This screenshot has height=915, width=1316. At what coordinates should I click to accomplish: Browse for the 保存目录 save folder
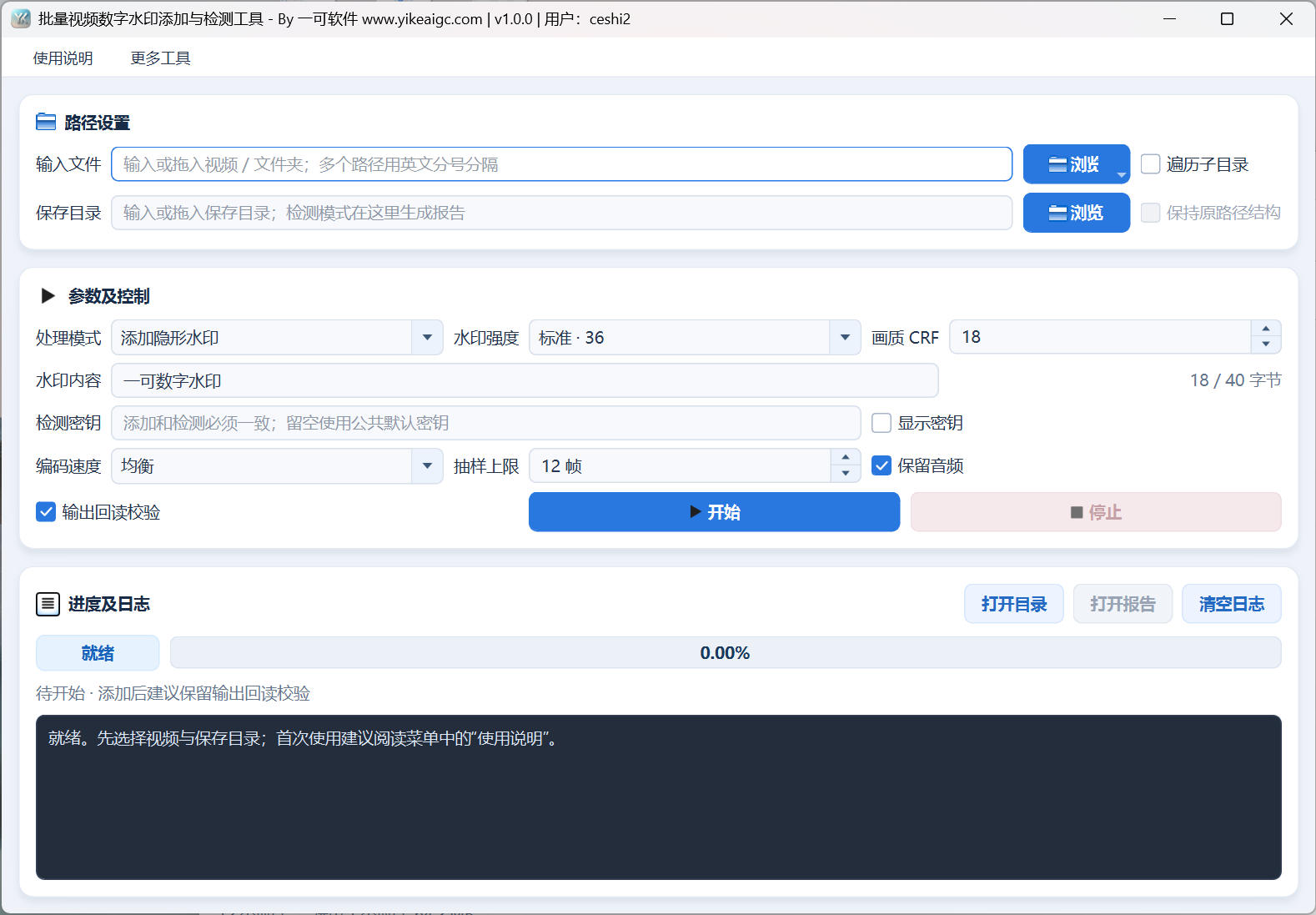(x=1077, y=213)
